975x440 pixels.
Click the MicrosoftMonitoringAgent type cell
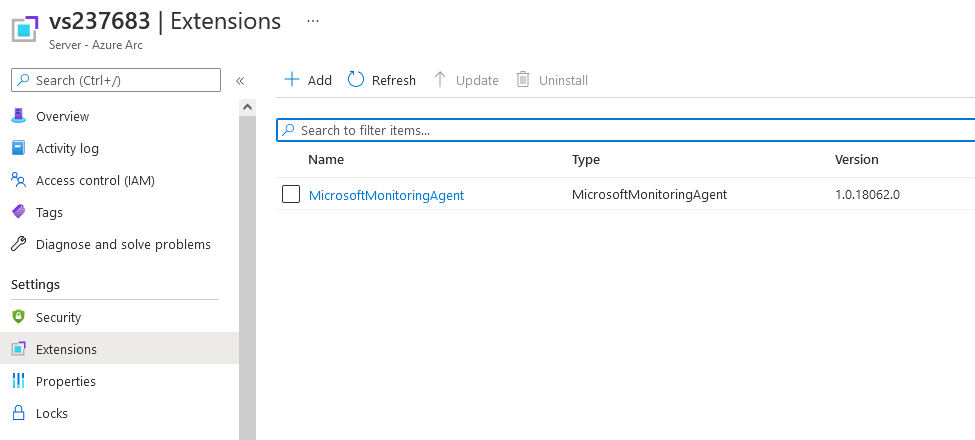tap(649, 195)
